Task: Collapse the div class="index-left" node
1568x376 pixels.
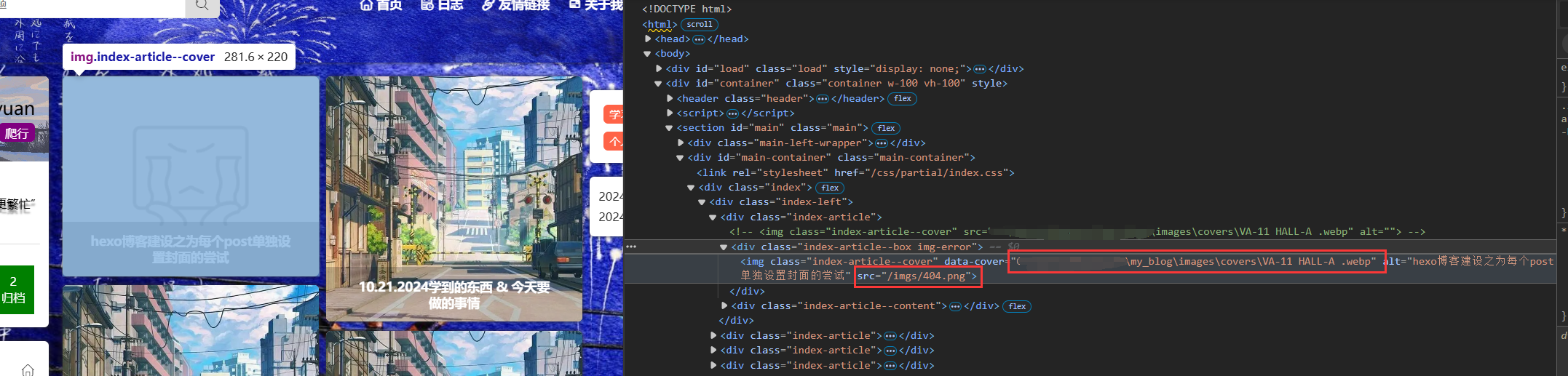Action: pyautogui.click(x=702, y=202)
